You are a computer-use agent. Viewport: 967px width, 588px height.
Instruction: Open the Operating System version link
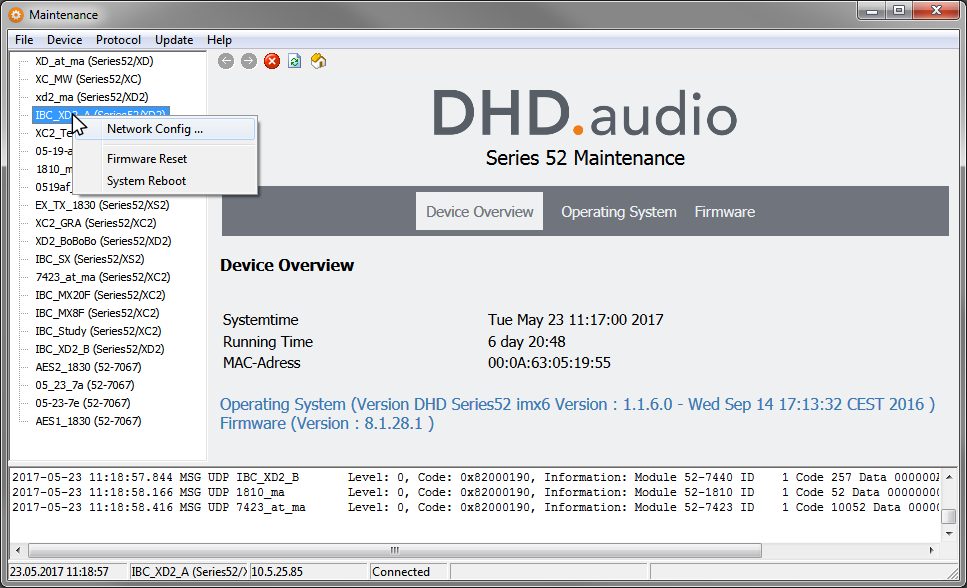pos(577,404)
